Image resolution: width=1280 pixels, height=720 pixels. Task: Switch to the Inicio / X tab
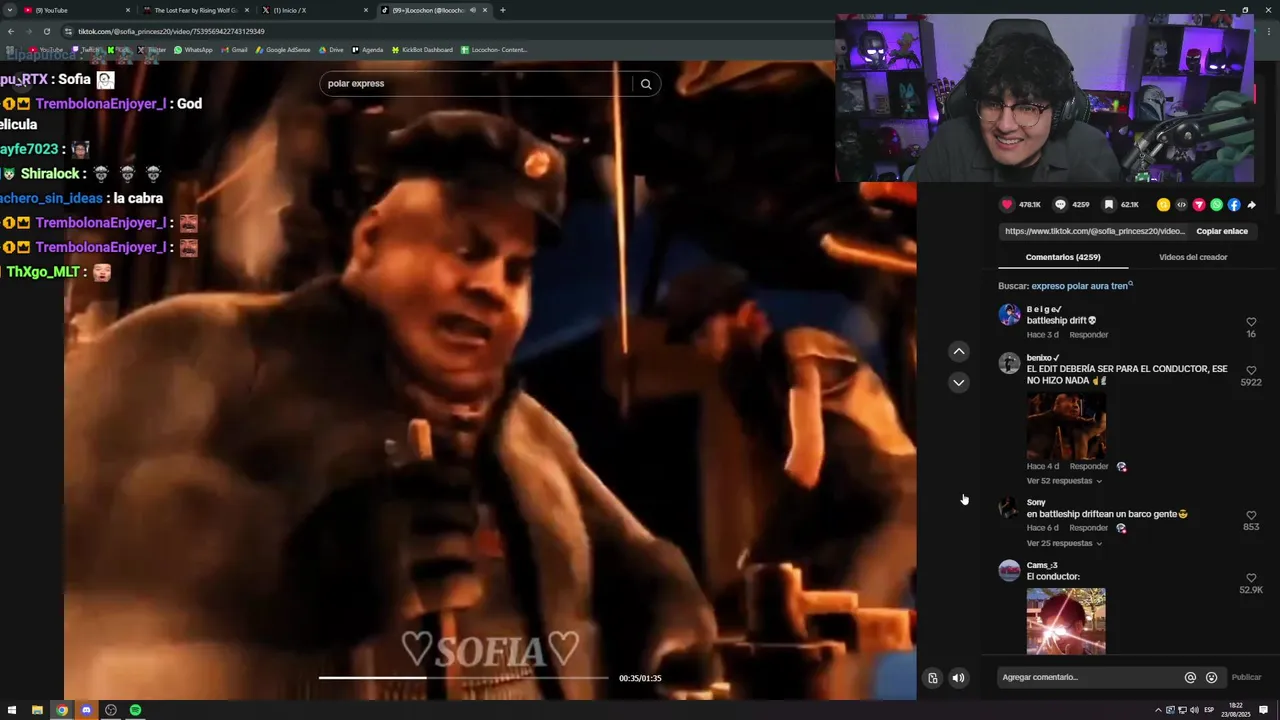(x=315, y=10)
